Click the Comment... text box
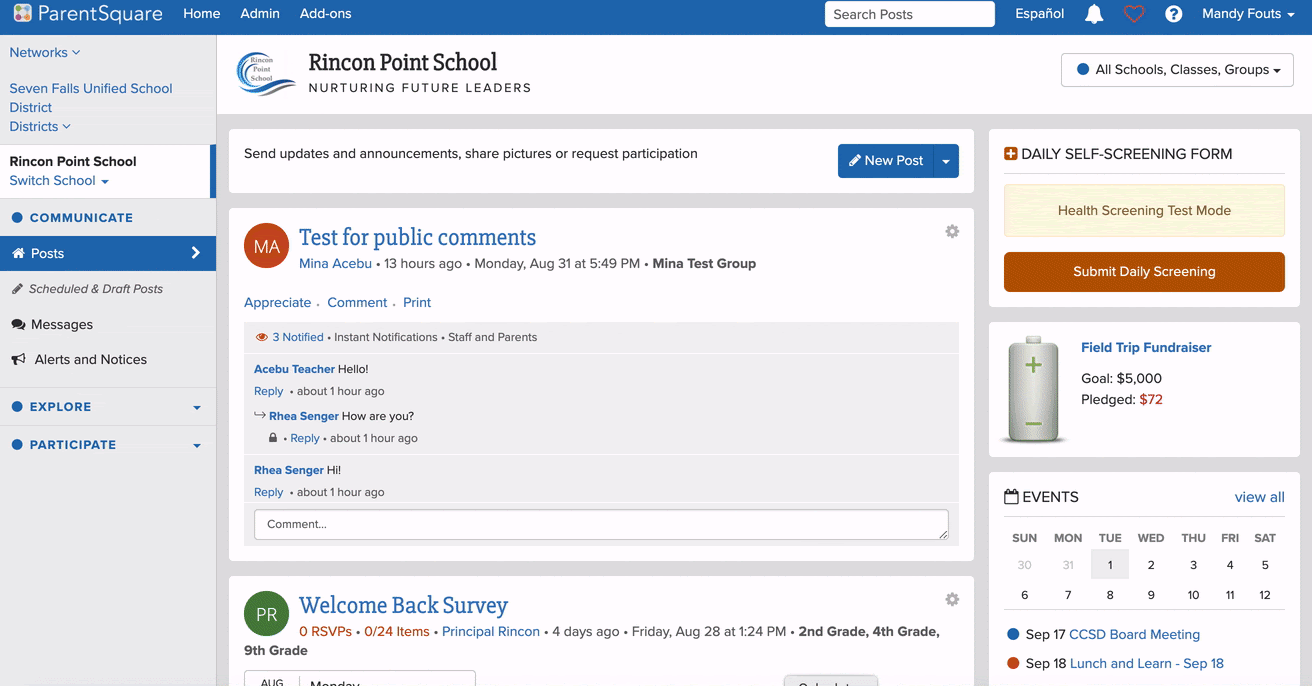This screenshot has width=1312, height=686. coord(601,525)
